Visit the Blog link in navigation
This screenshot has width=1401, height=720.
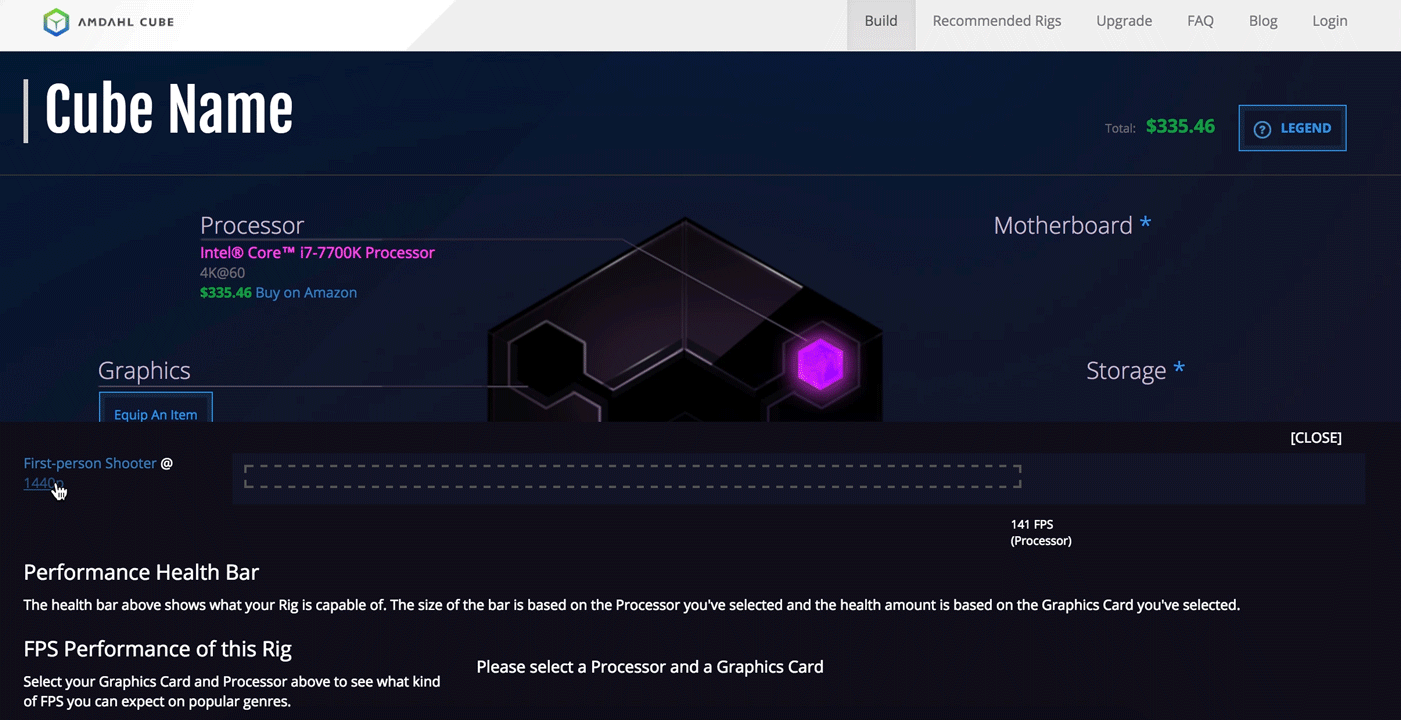point(1263,21)
